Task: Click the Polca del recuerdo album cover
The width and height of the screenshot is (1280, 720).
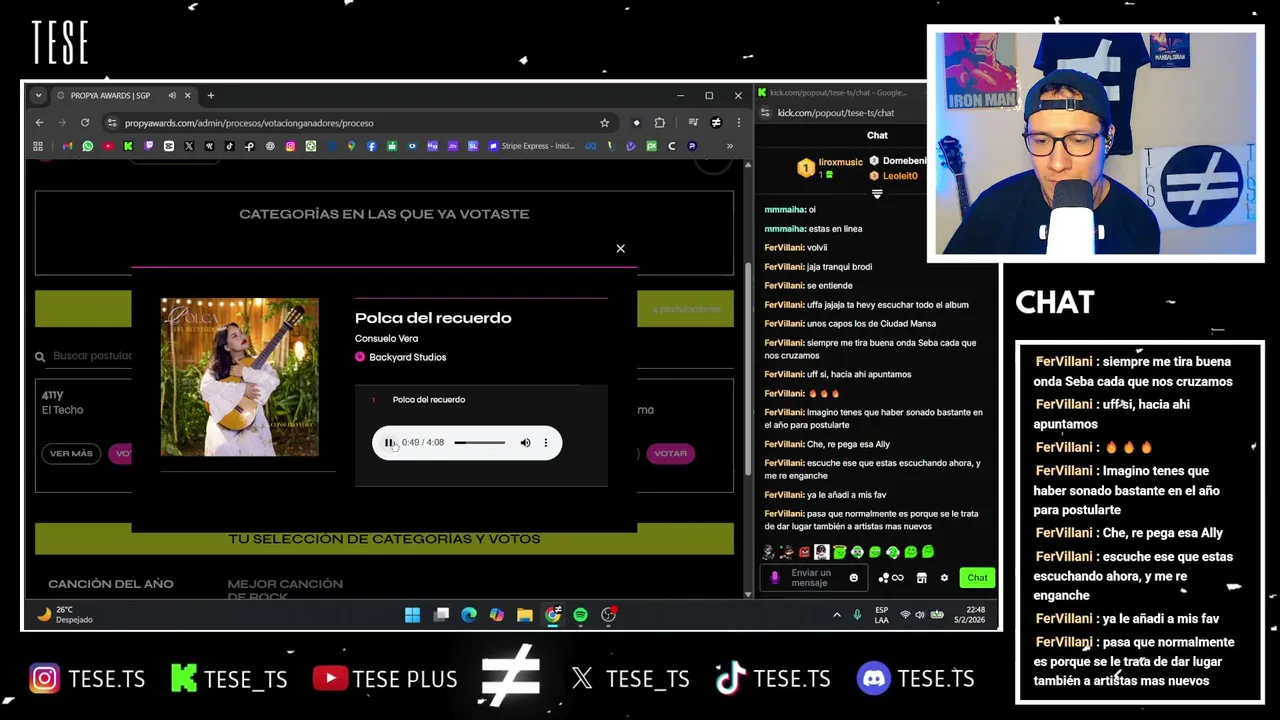Action: (x=240, y=377)
